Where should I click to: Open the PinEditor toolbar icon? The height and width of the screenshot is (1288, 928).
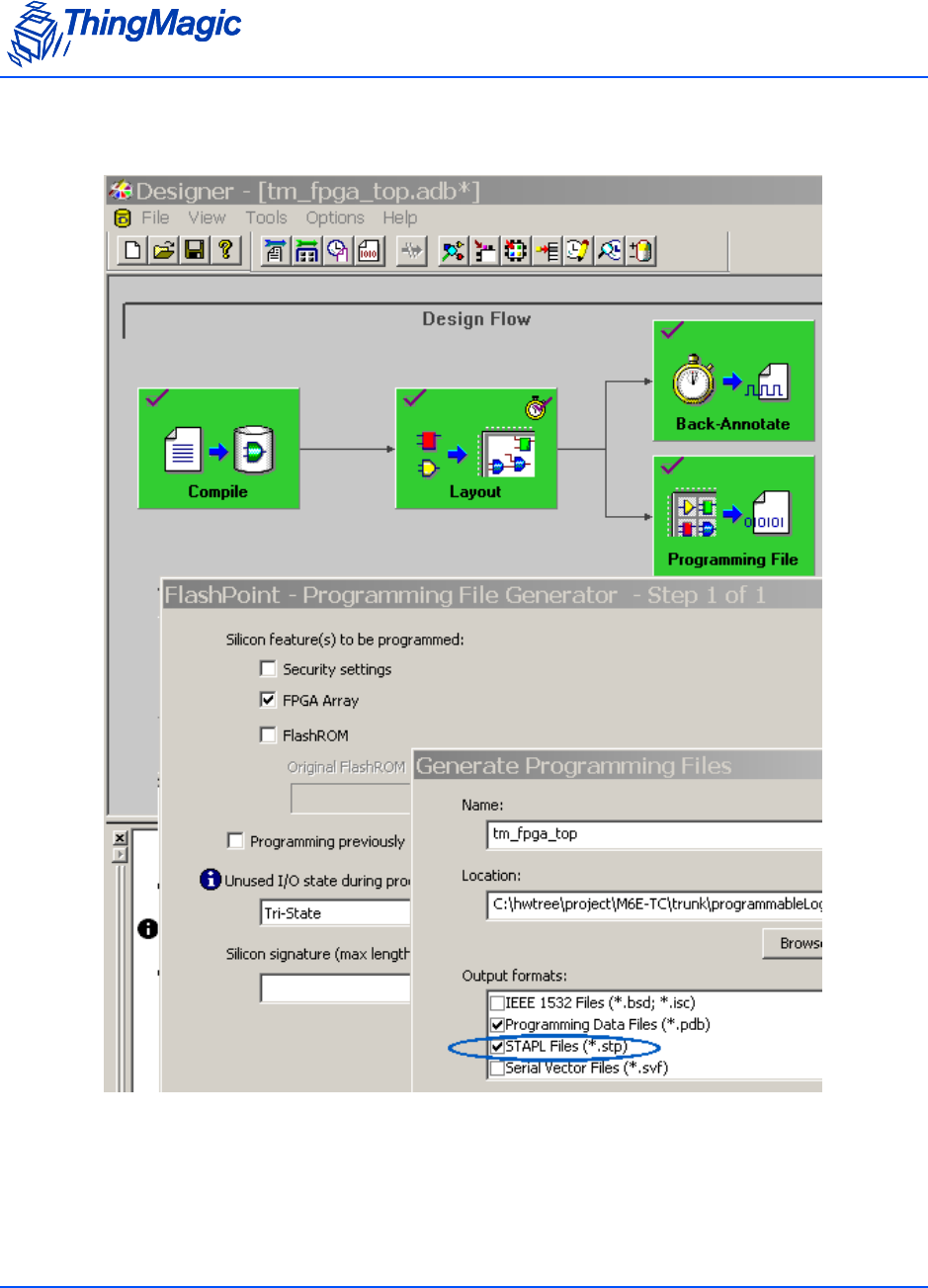pyautogui.click(x=484, y=251)
